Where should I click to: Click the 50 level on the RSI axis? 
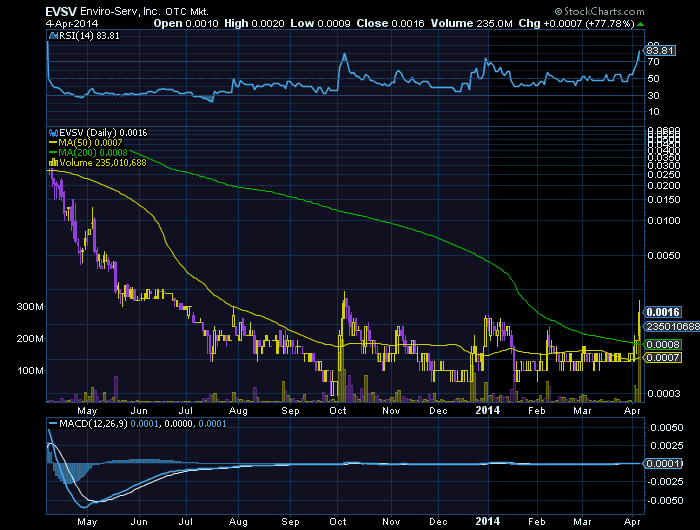(653, 79)
